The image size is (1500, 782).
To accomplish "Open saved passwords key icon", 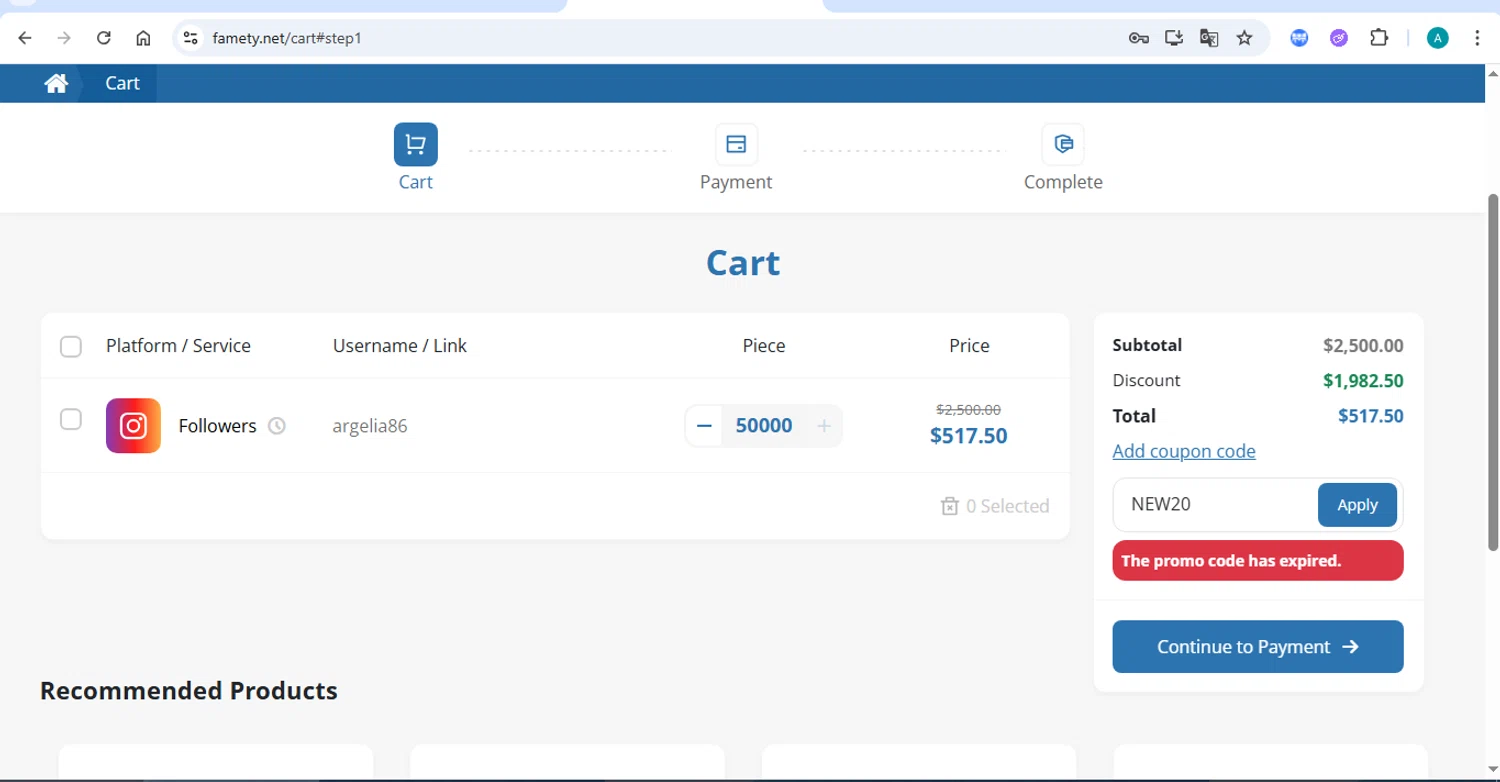I will pos(1138,38).
